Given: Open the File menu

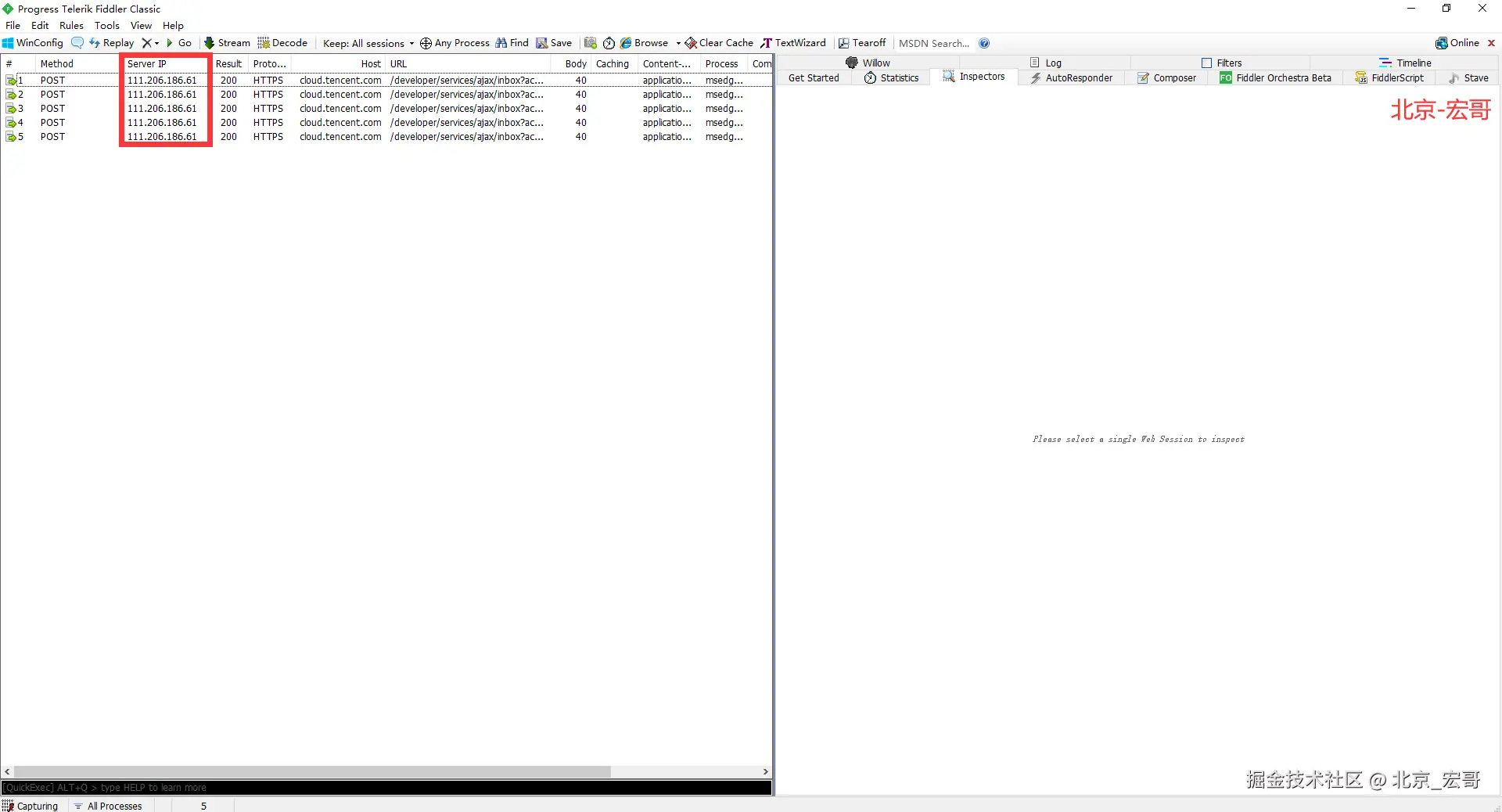Looking at the screenshot, I should [13, 25].
